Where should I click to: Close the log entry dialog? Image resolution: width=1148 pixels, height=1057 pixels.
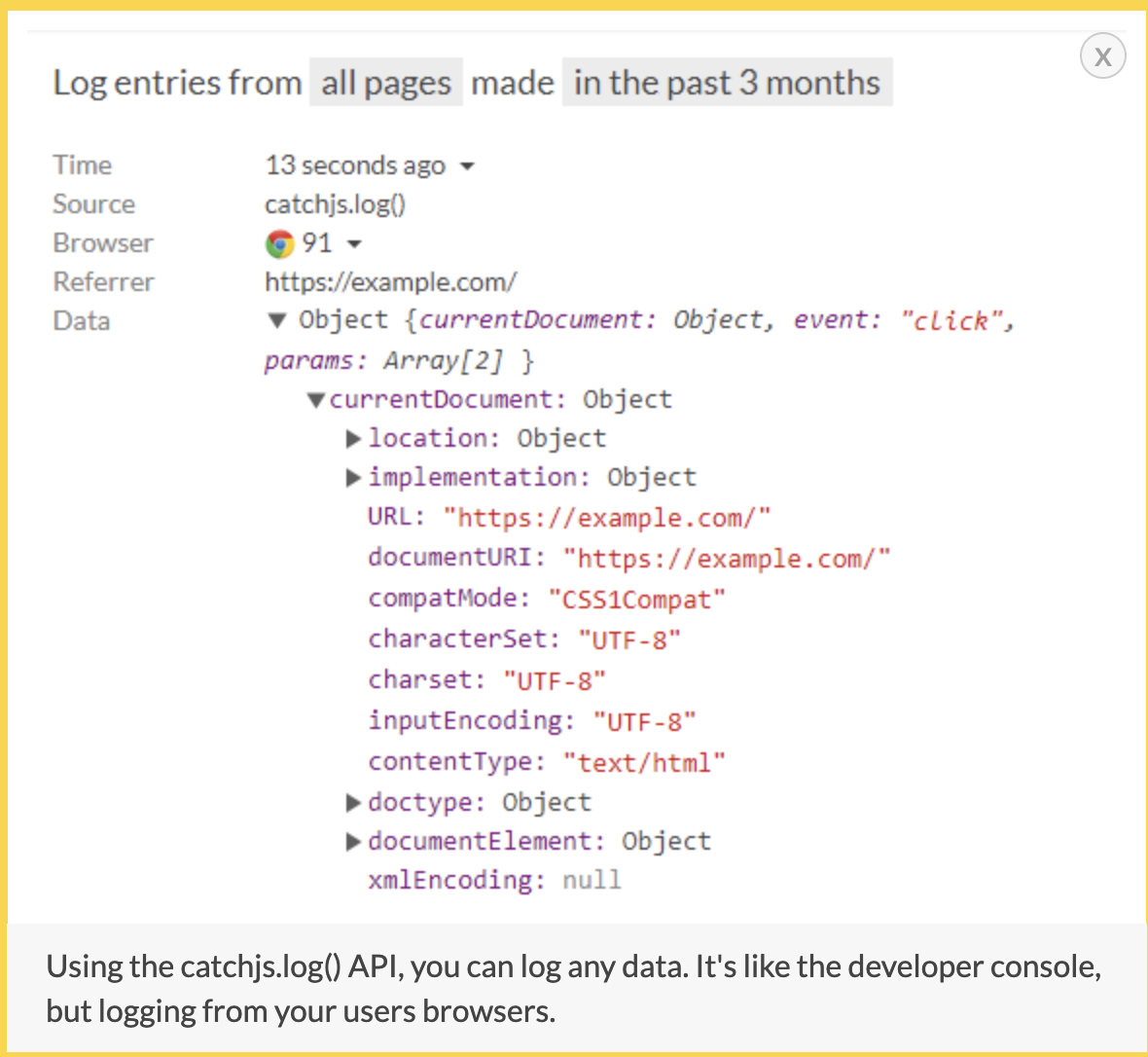click(1102, 55)
